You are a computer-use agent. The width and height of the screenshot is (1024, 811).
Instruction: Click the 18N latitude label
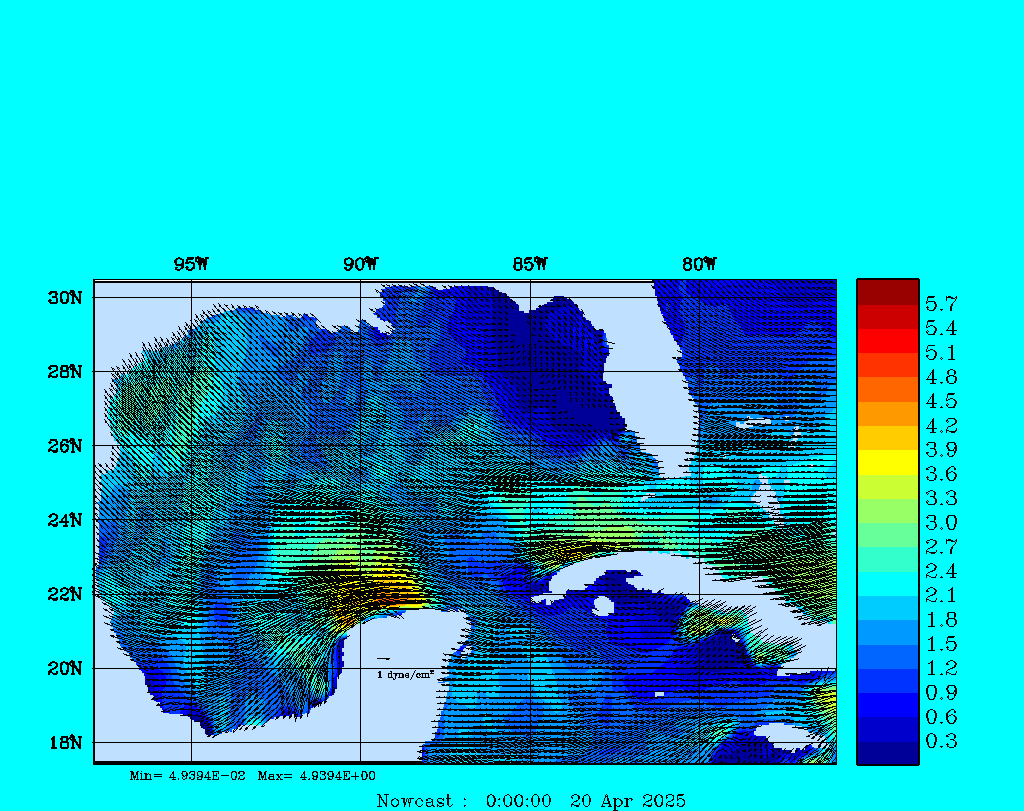pyautogui.click(x=64, y=743)
